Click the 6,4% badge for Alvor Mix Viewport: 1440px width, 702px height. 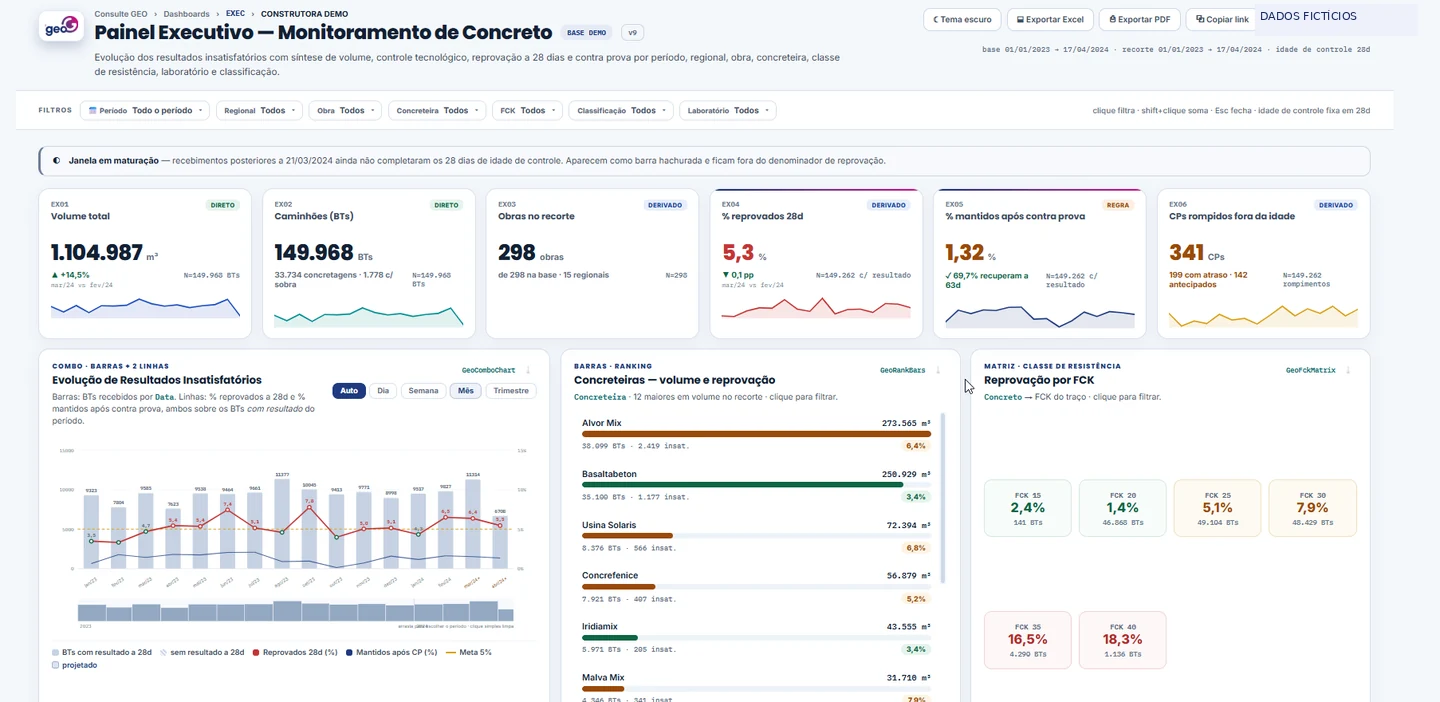click(x=916, y=446)
